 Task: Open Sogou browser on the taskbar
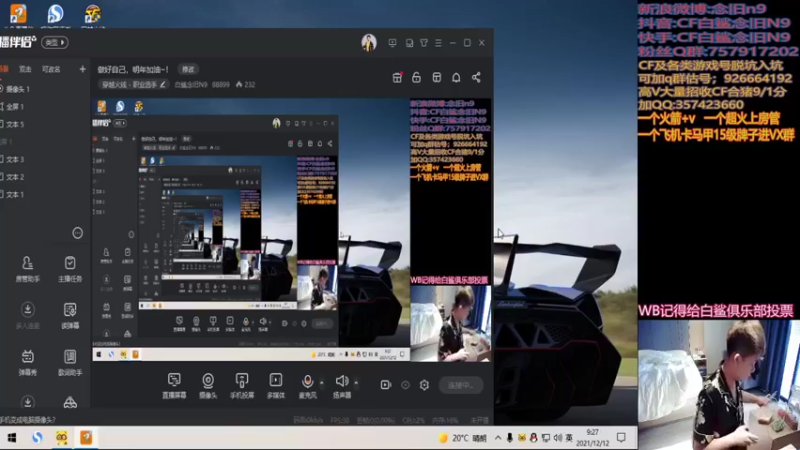pos(37,438)
